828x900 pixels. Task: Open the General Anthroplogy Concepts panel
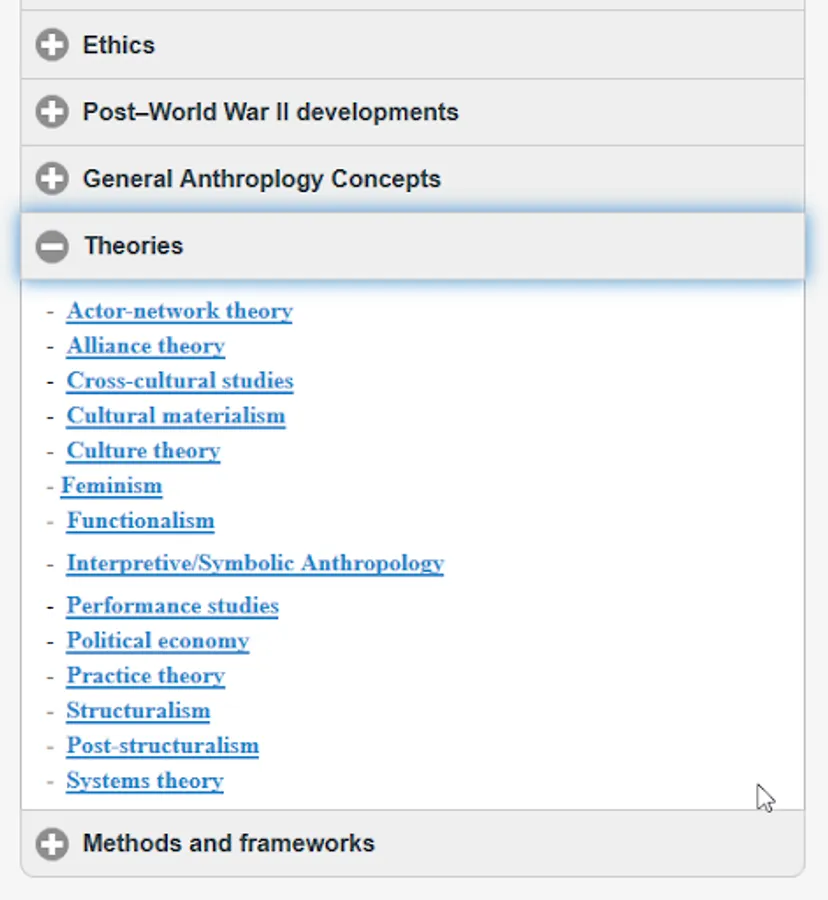(262, 179)
